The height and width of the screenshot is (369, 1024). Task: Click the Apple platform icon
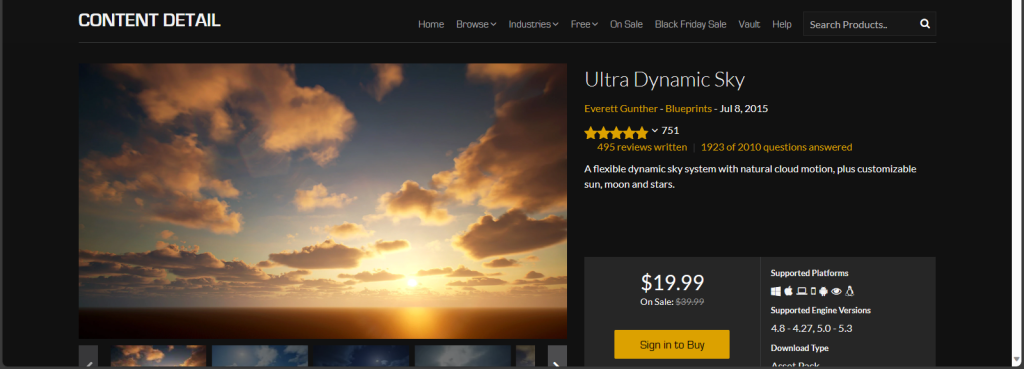(788, 291)
